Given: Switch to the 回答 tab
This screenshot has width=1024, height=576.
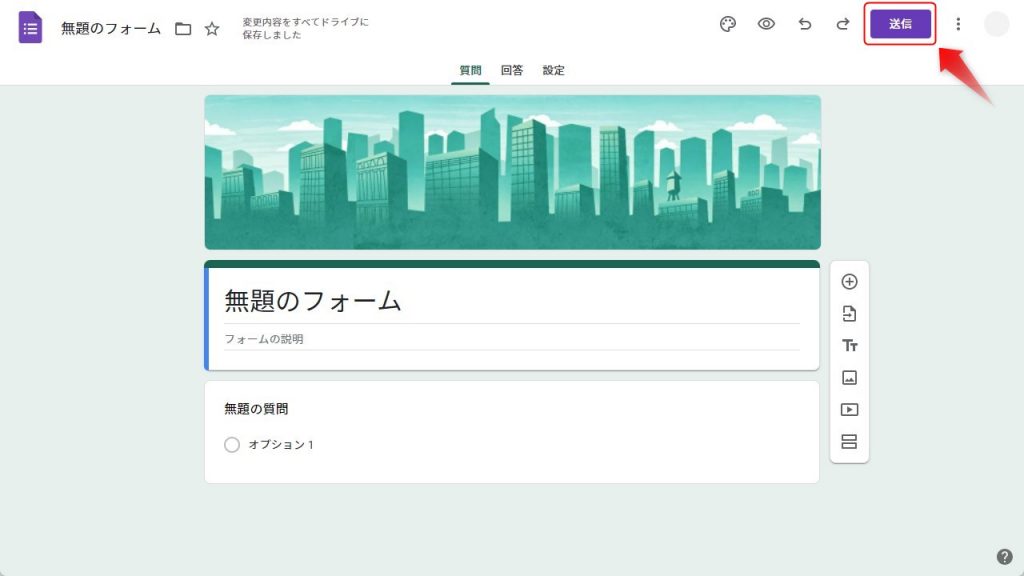Looking at the screenshot, I should point(512,71).
